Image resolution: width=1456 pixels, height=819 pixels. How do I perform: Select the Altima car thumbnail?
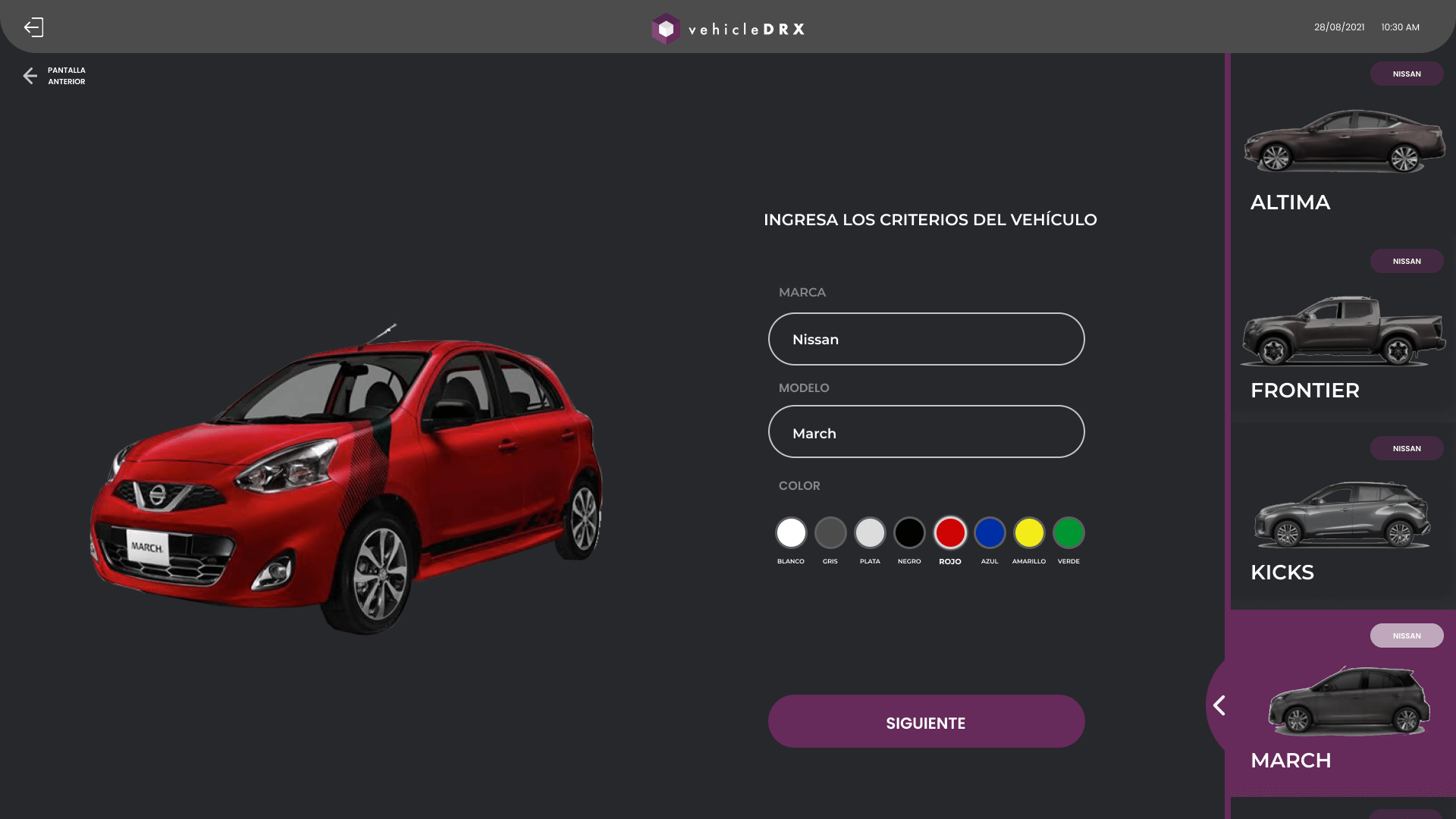tap(1344, 141)
